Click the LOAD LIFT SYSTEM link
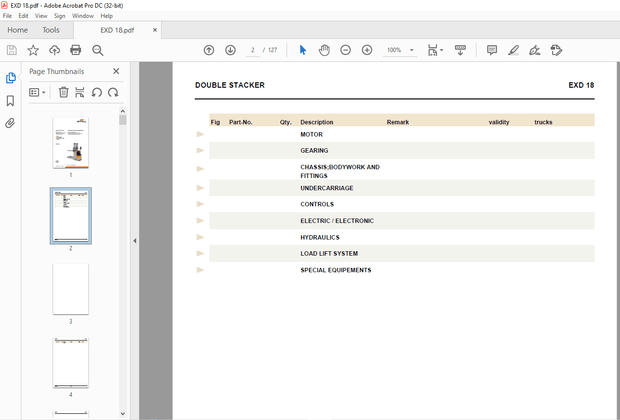The width and height of the screenshot is (620, 420). (329, 254)
